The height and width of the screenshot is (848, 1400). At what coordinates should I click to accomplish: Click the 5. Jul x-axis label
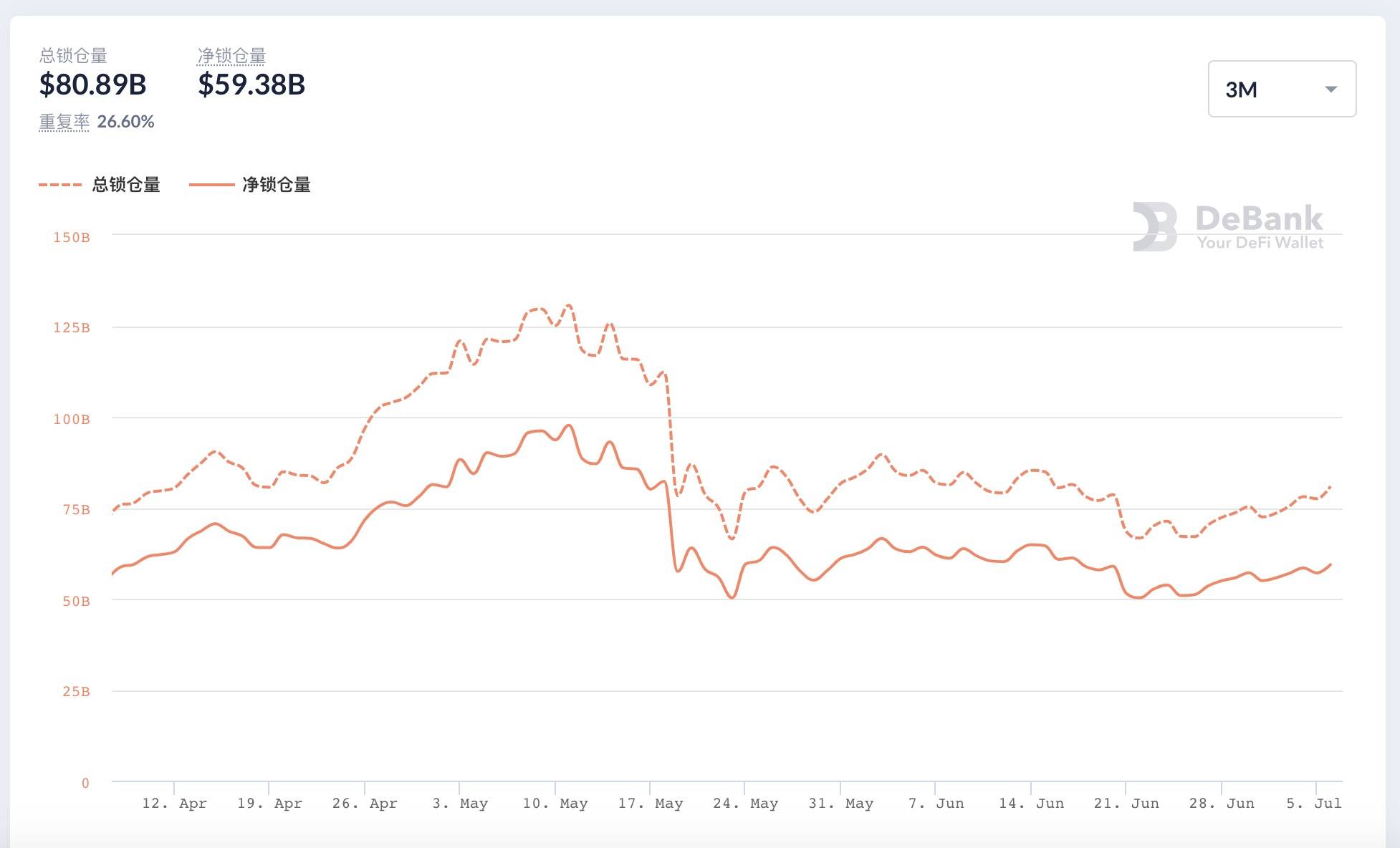1313,804
